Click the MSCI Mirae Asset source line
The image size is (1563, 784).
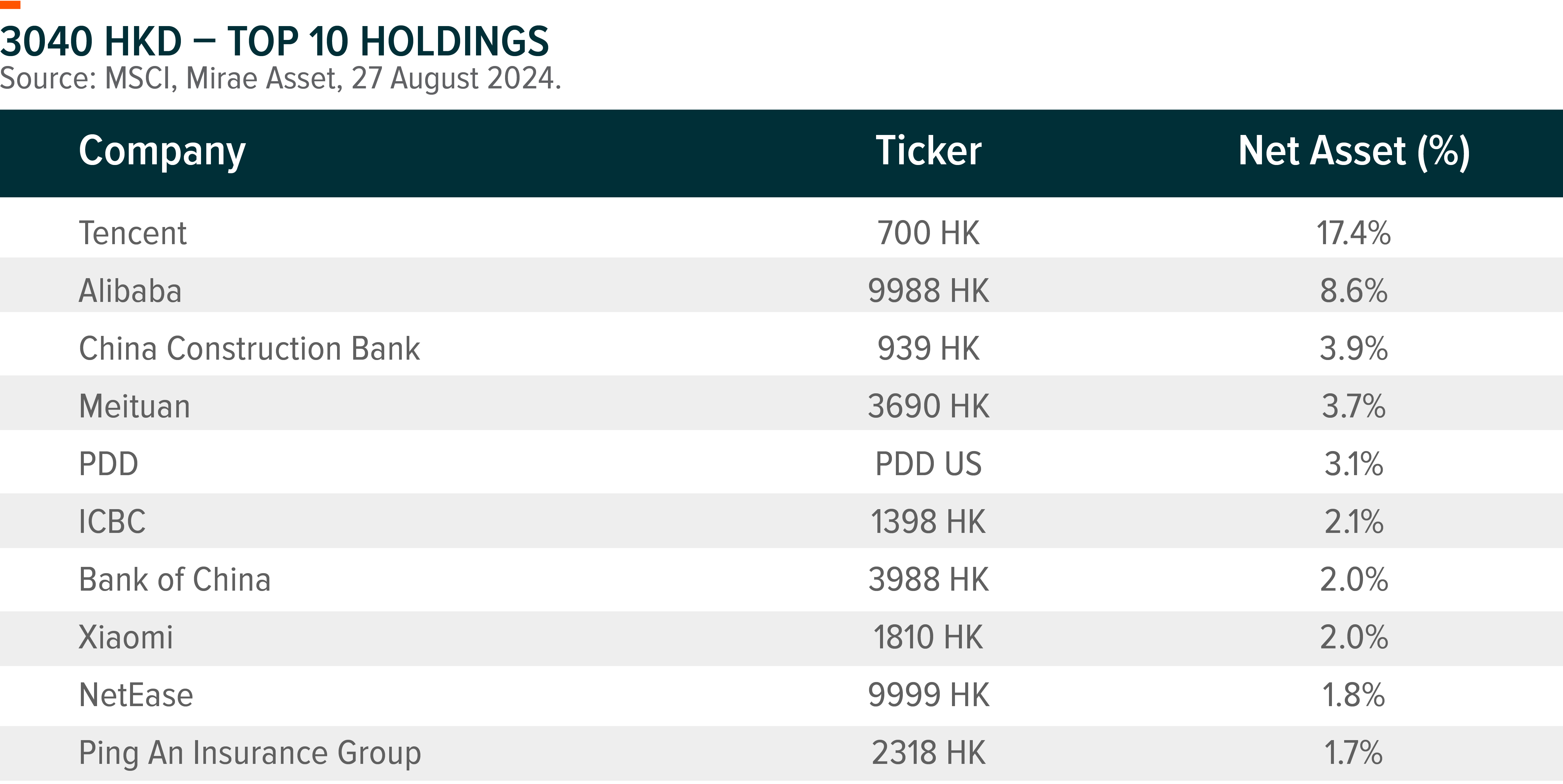click(280, 79)
